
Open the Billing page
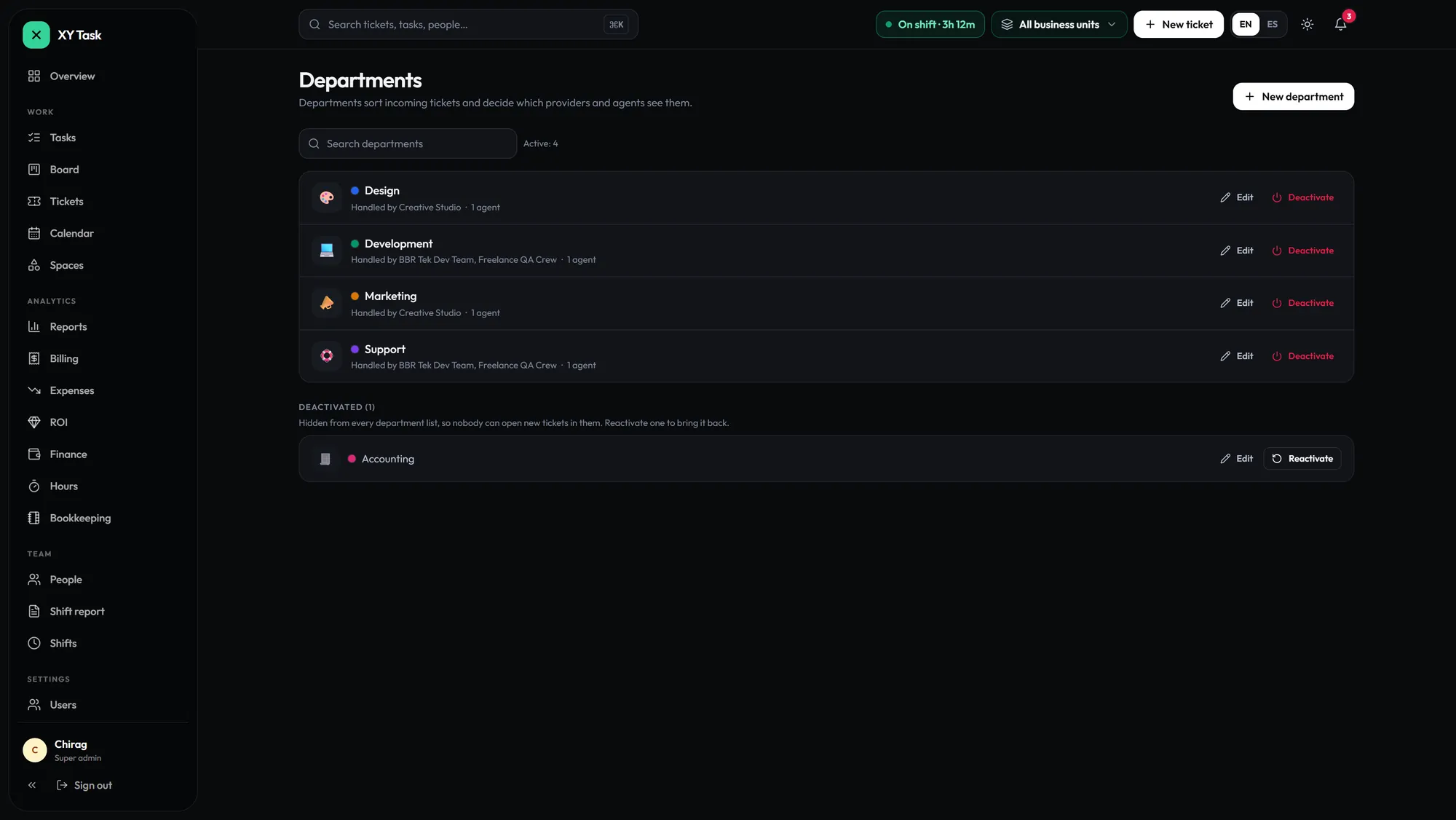102,359
